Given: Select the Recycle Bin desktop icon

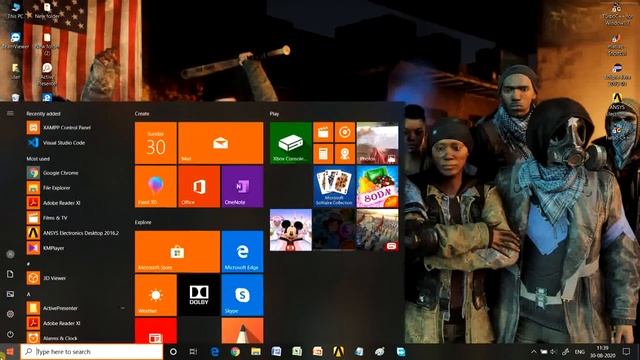Looking at the screenshot, I should (16, 97).
